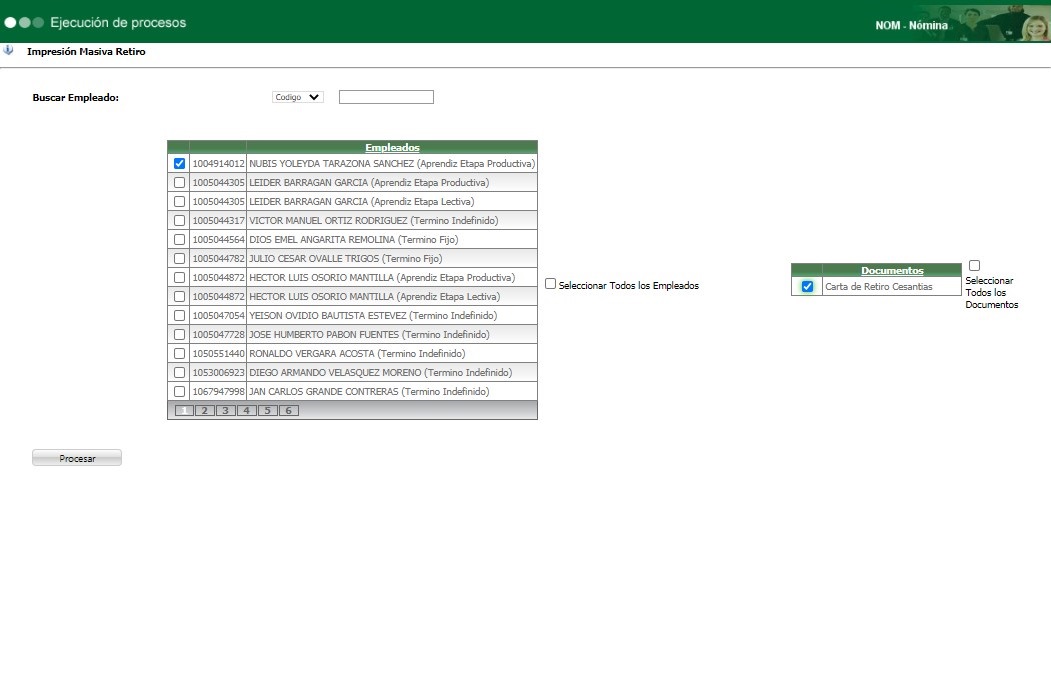1051x677 pixels.
Task: Click employee code 1005047728
Action: tap(219, 334)
